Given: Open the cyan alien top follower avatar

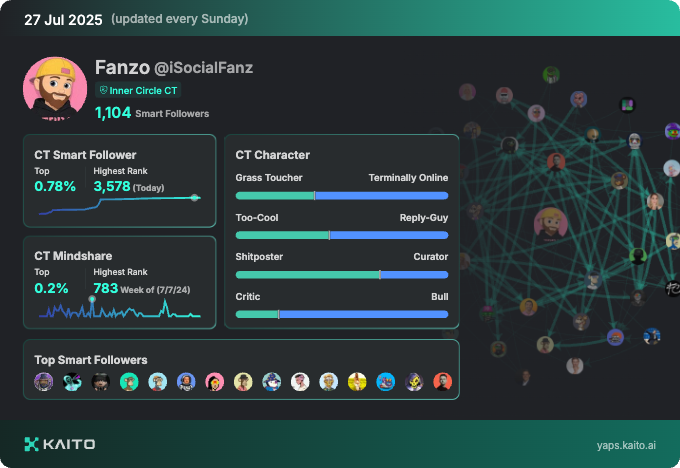Looking at the screenshot, I should tap(72, 382).
